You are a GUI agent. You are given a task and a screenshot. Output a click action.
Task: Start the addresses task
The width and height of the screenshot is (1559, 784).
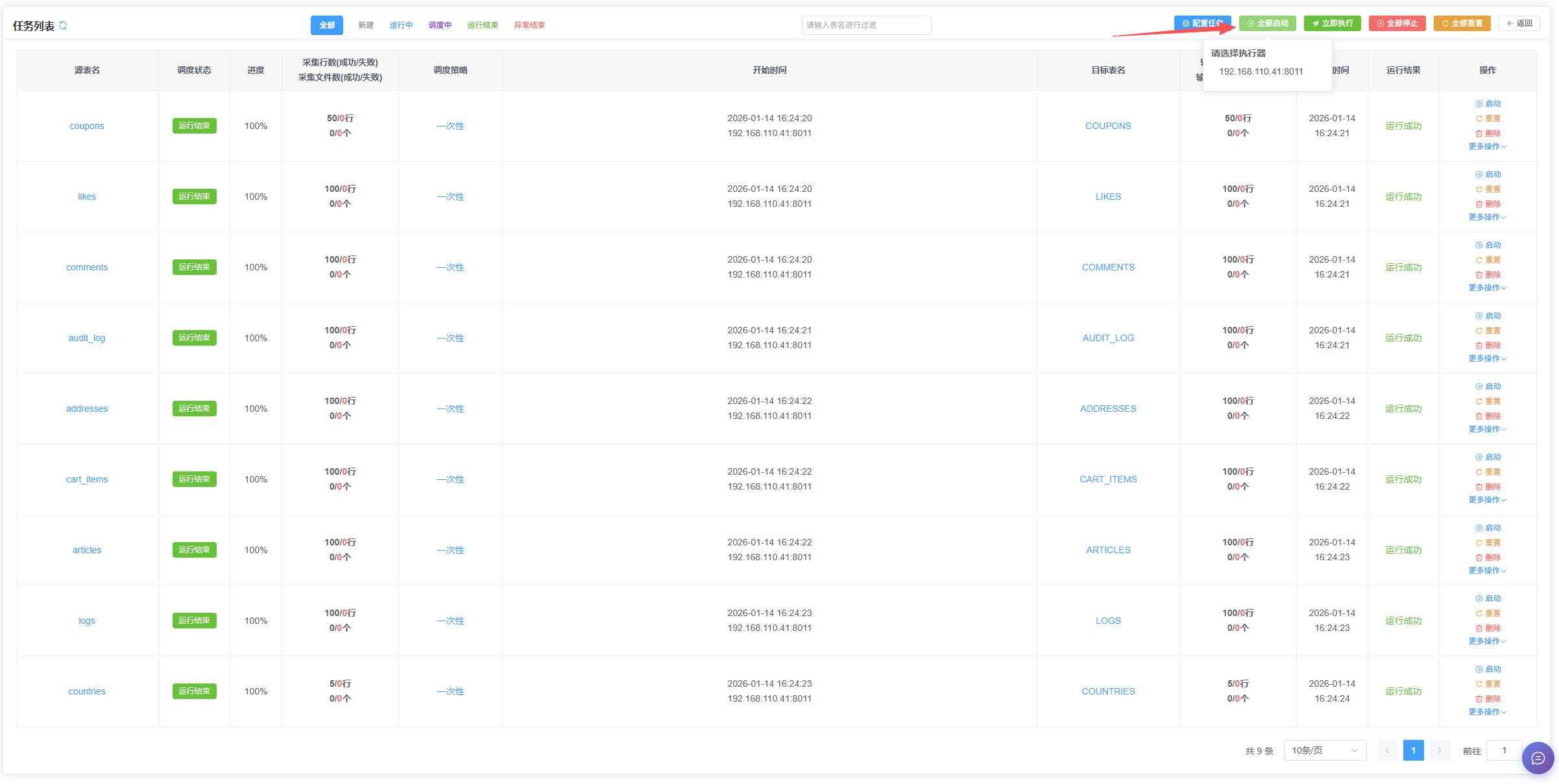click(x=1488, y=386)
